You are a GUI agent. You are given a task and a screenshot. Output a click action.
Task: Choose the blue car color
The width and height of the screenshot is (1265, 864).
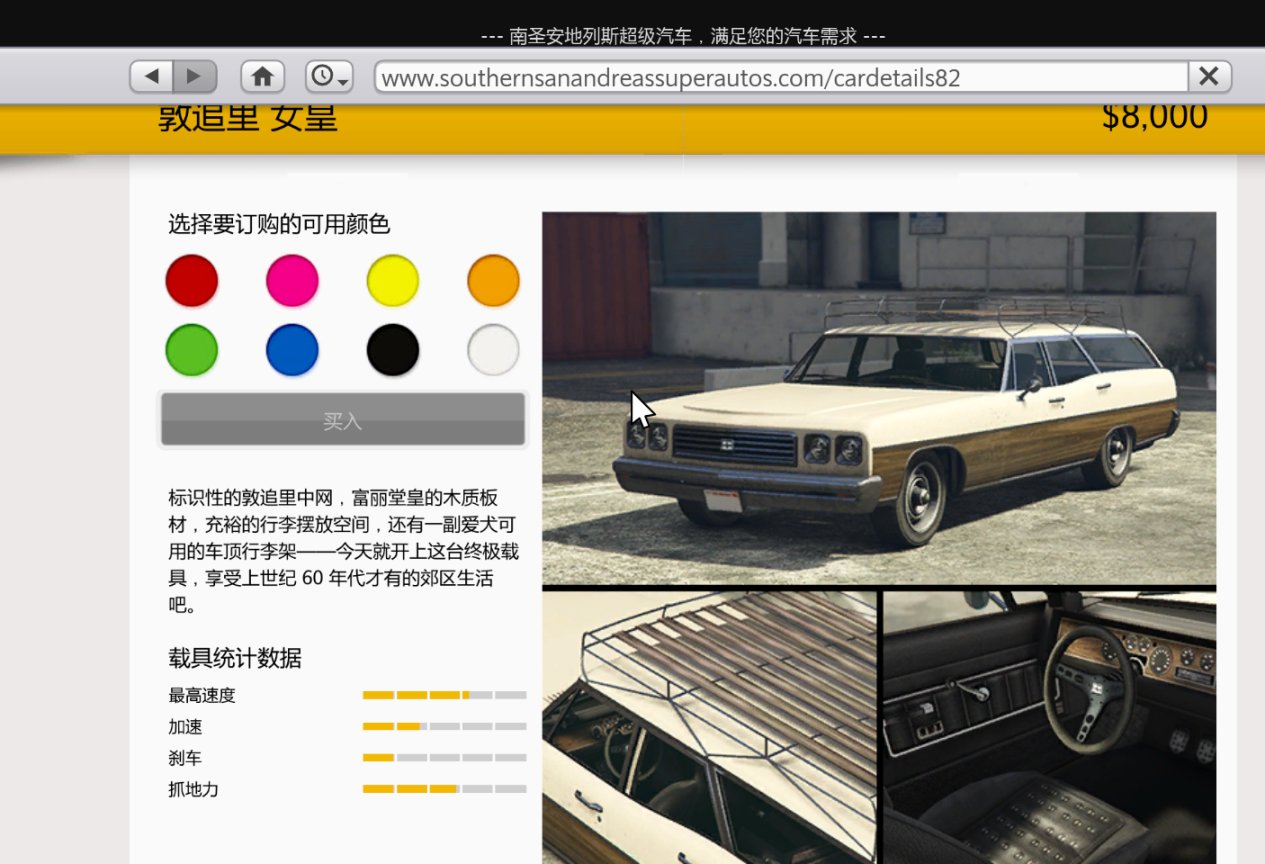coord(292,350)
